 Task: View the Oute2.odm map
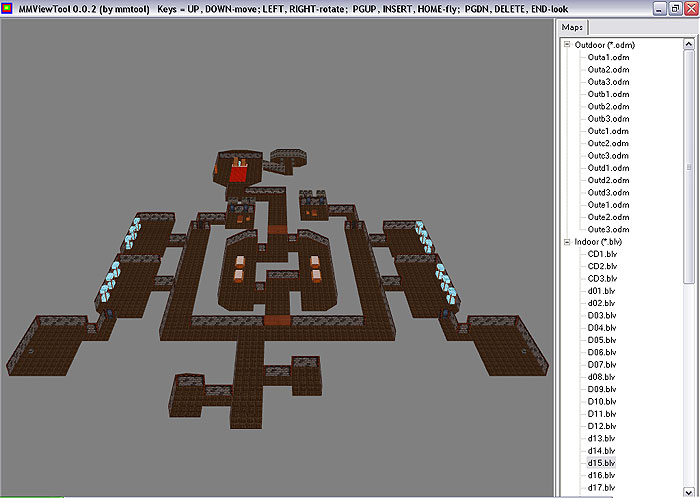coord(608,217)
